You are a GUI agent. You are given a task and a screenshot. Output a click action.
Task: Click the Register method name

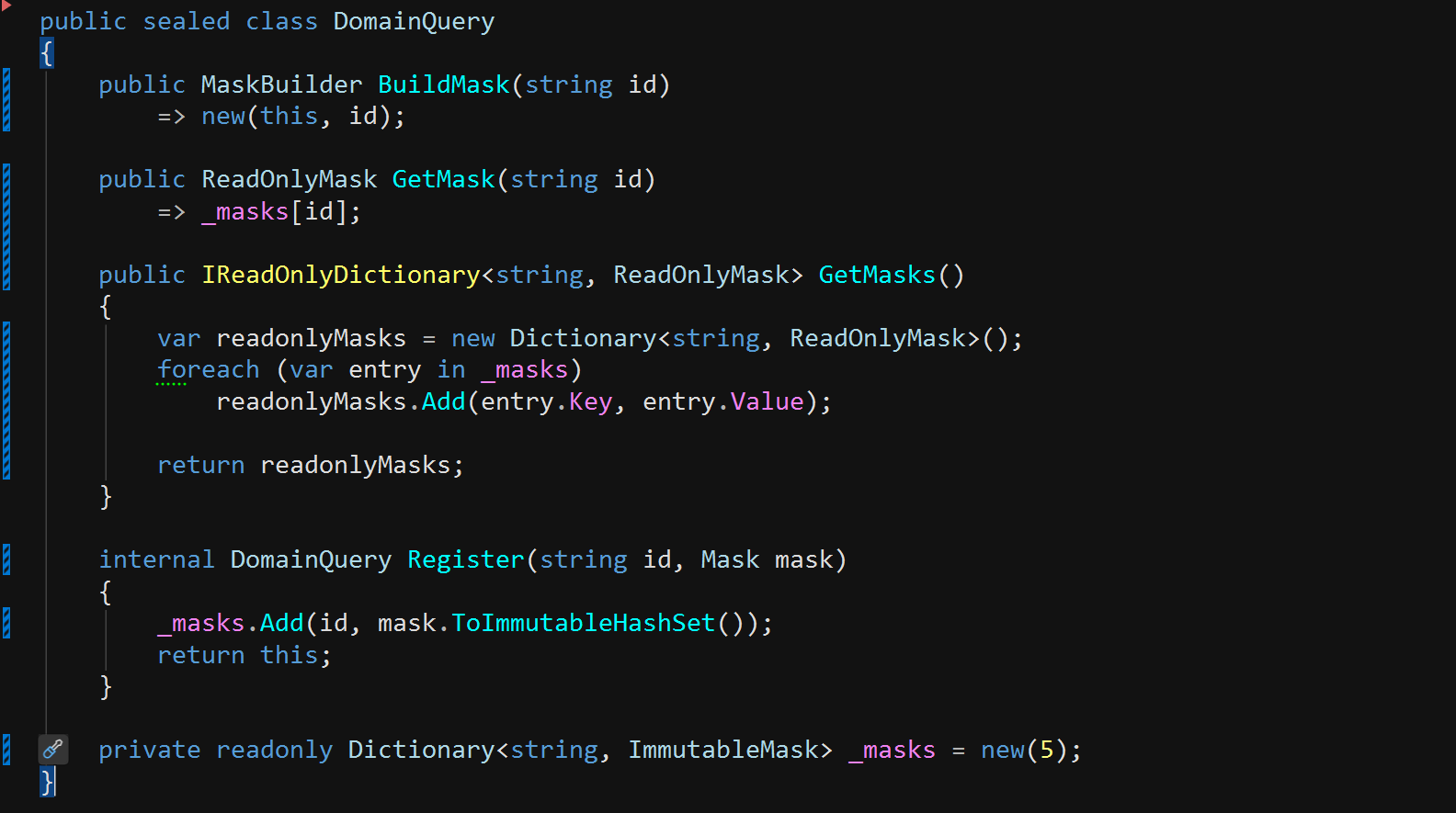[x=466, y=559]
